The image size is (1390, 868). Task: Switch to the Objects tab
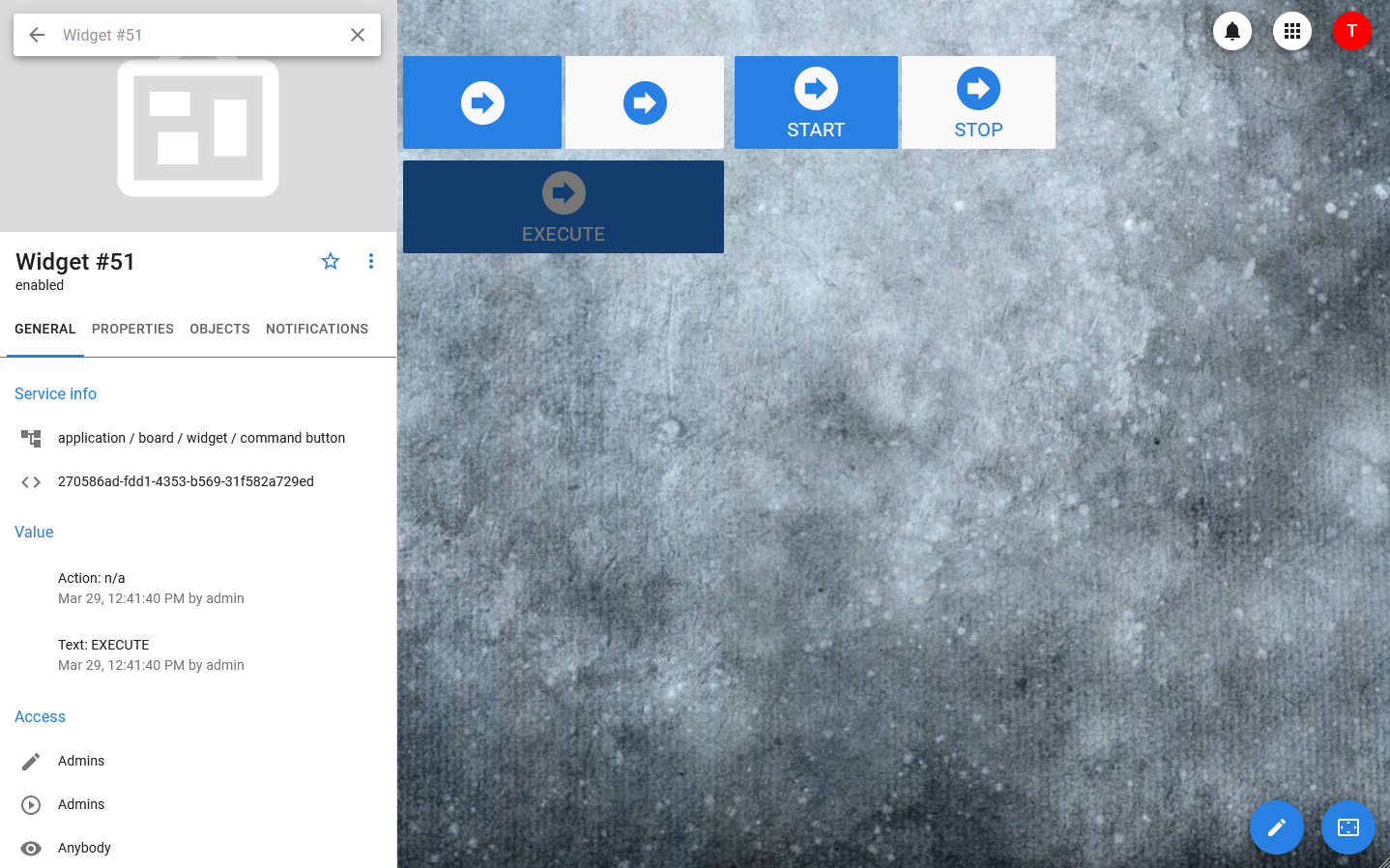(x=219, y=329)
